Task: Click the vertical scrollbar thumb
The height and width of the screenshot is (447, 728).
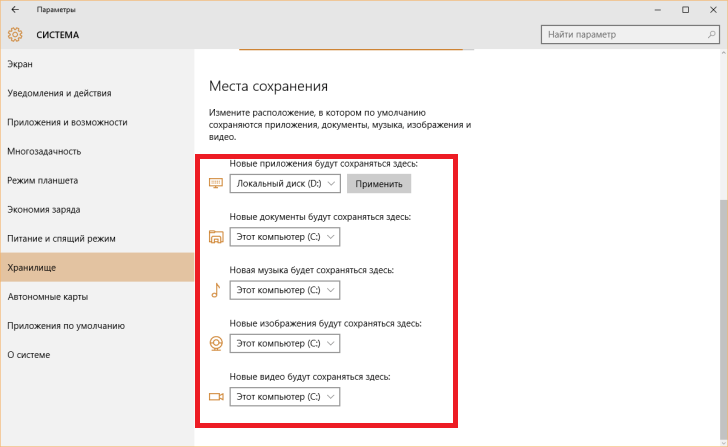Action: (x=724, y=320)
